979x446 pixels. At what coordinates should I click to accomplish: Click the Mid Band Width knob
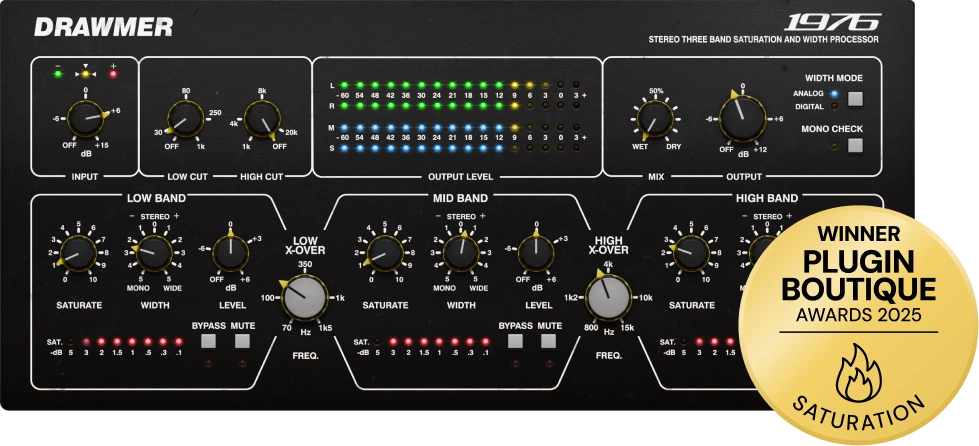(460, 252)
